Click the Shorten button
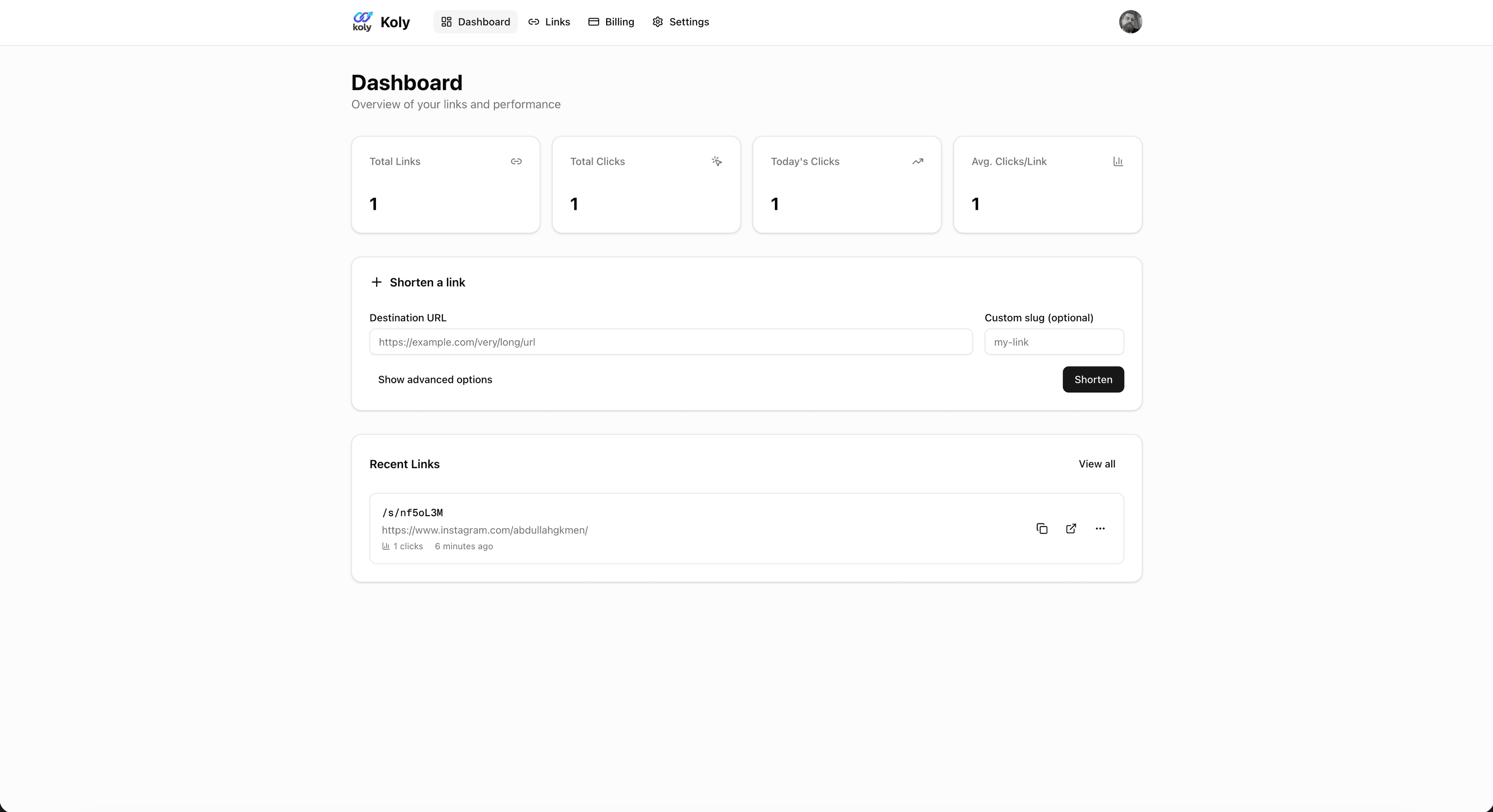The width and height of the screenshot is (1493, 812). coord(1093,379)
